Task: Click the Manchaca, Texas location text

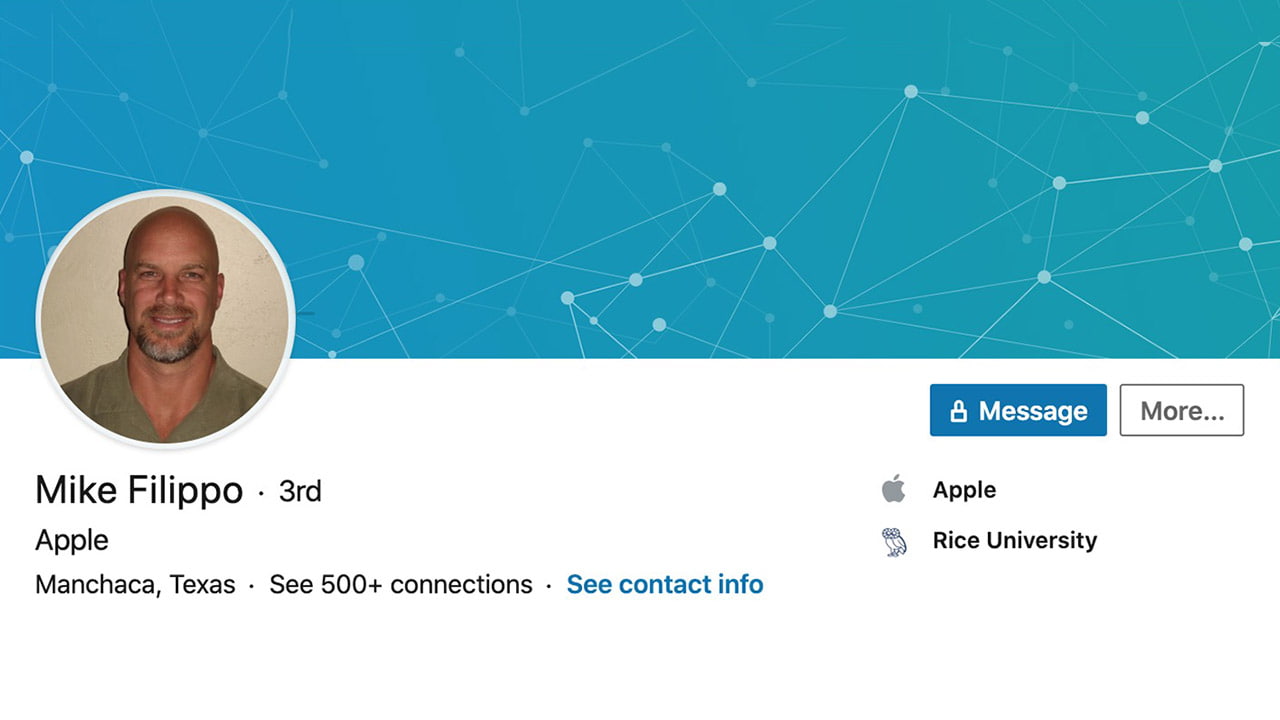Action: tap(135, 584)
